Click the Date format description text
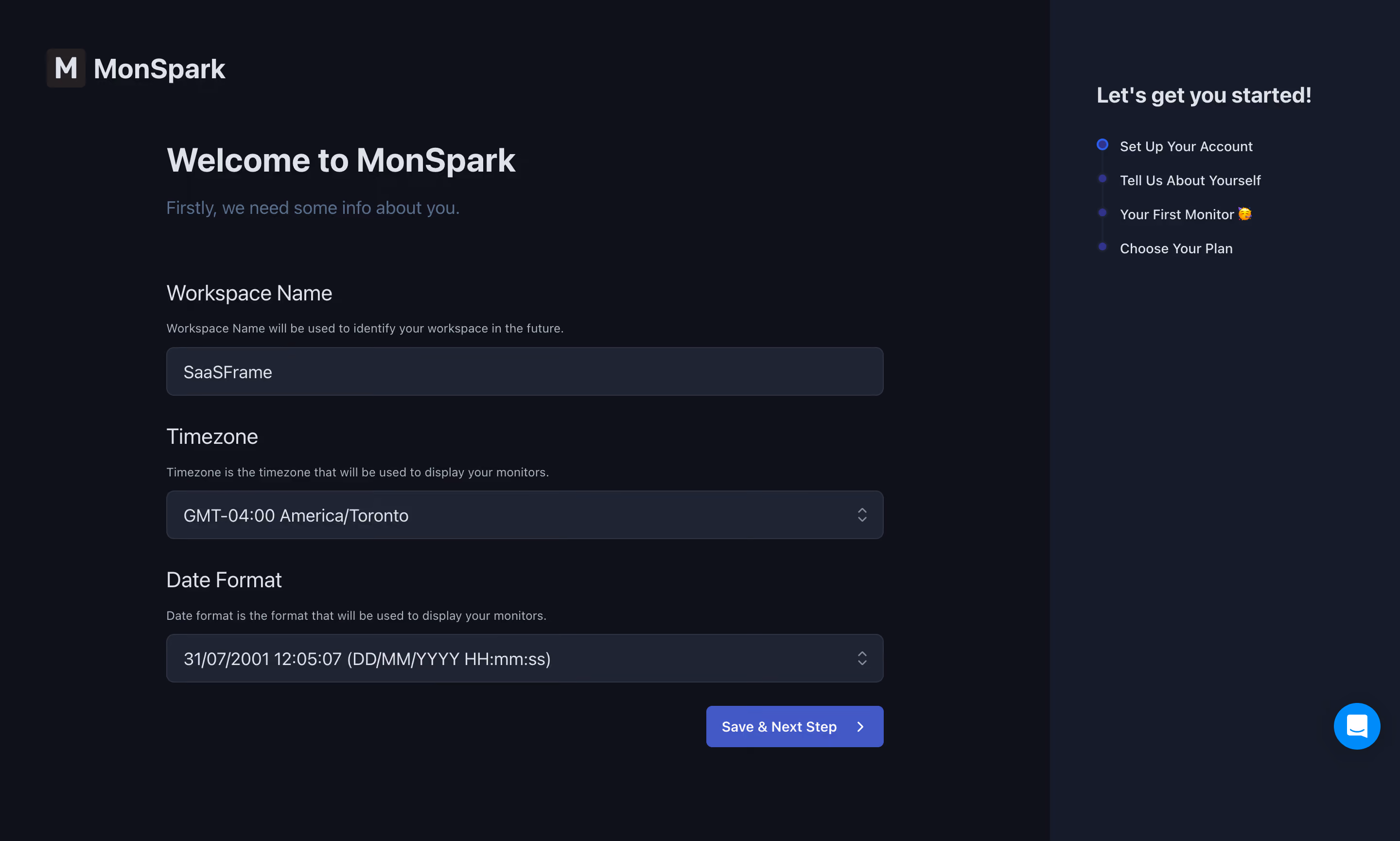The image size is (1400, 841). (x=356, y=615)
